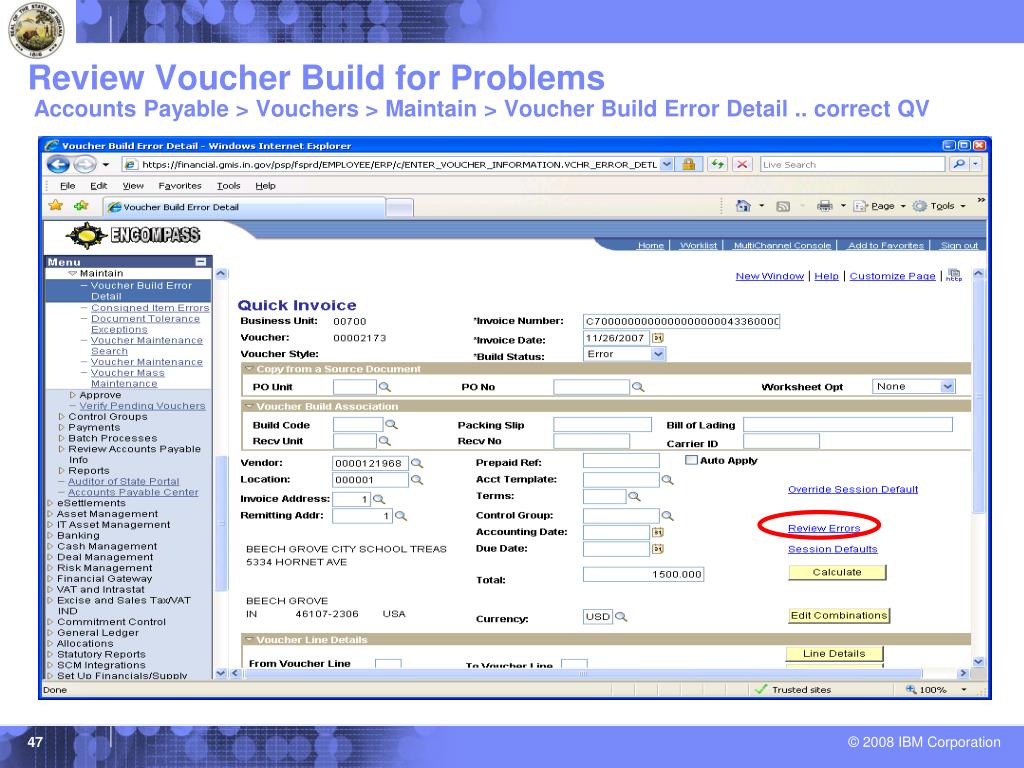Viewport: 1024px width, 768px height.
Task: Click the Live Search input box
Action: [x=853, y=165]
